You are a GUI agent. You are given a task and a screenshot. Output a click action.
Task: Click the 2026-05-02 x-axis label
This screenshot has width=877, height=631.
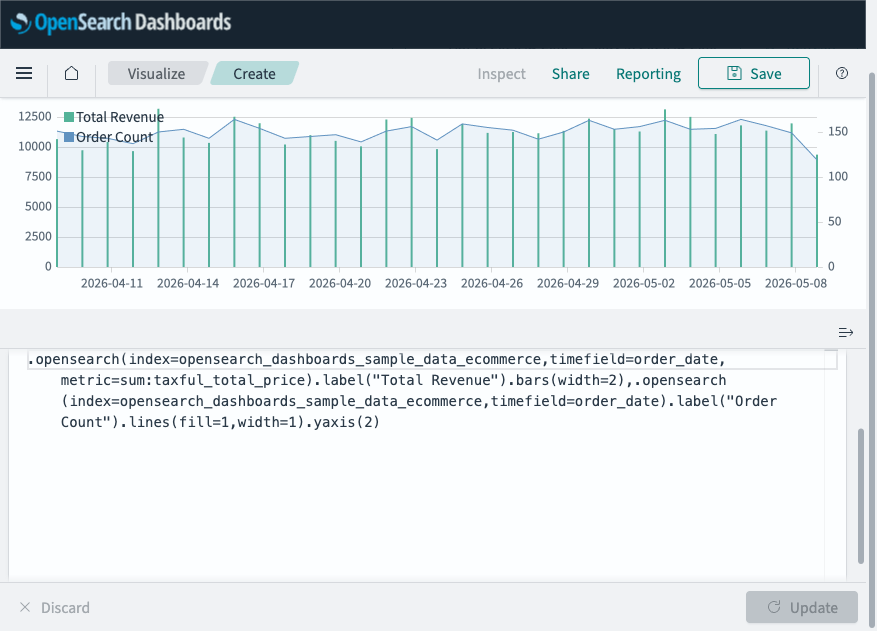(x=644, y=284)
